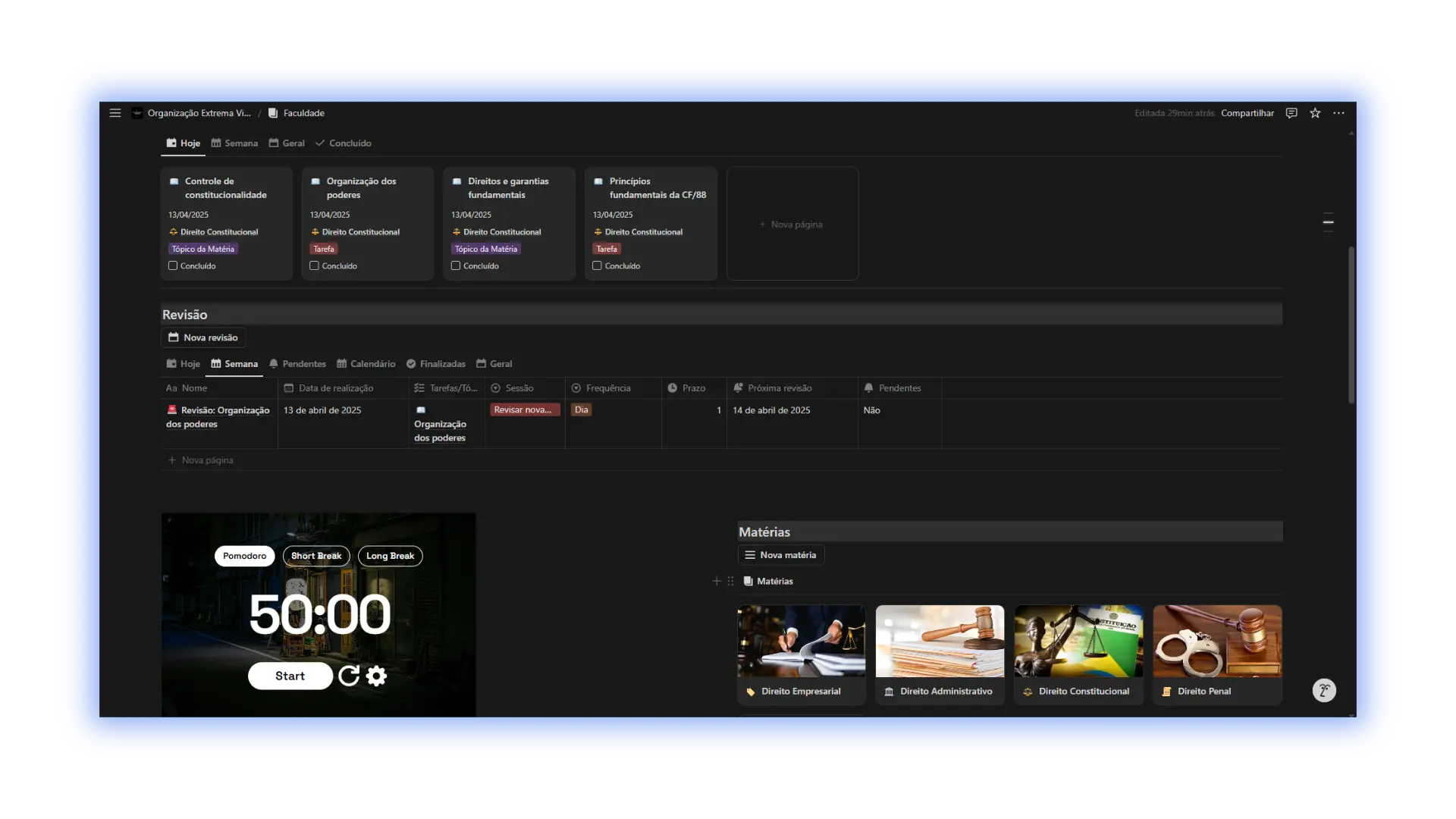Click the Nova revisão button
This screenshot has width=1456, height=819.
click(203, 337)
